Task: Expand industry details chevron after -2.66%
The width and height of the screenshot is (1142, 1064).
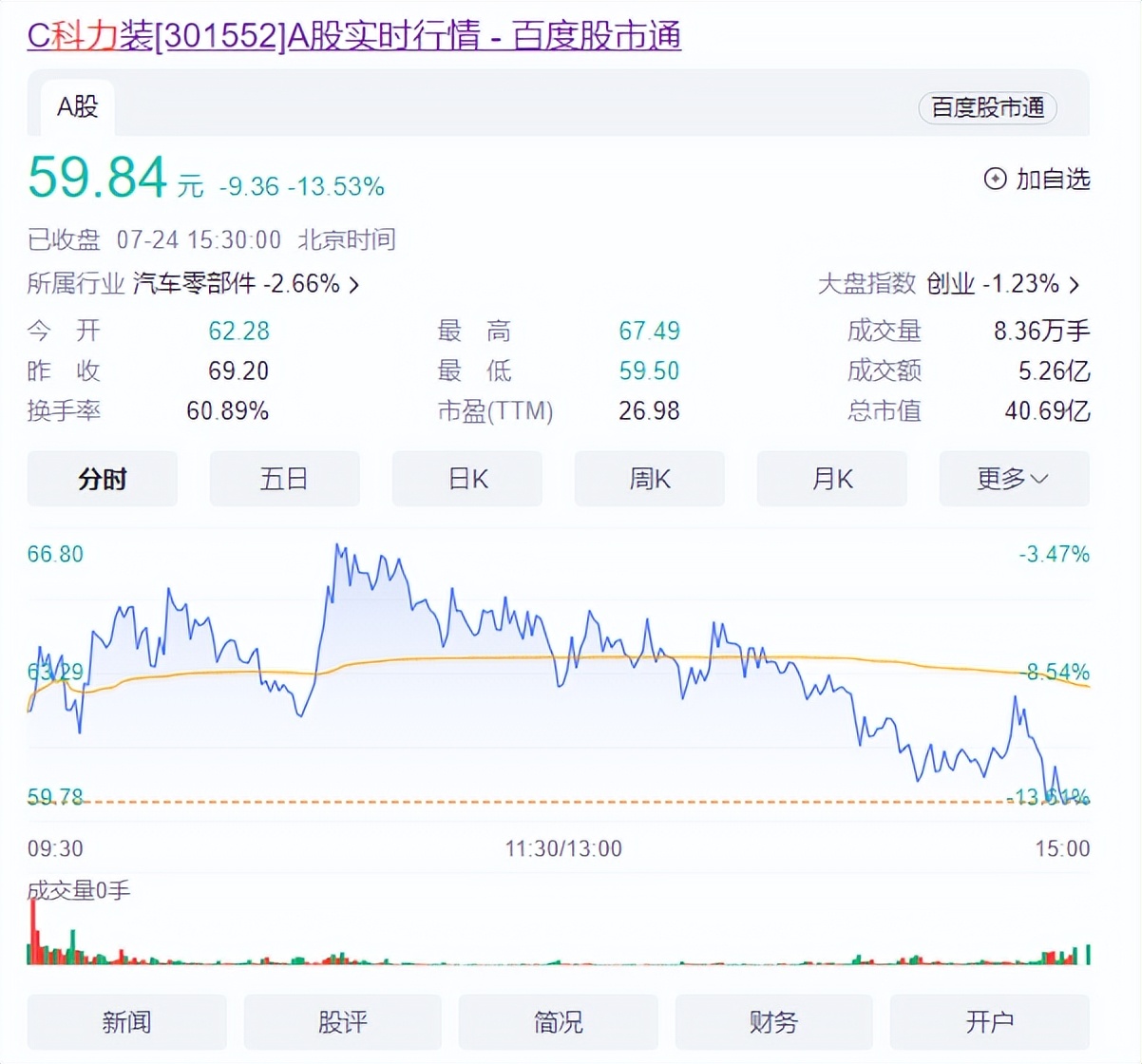Action: pos(354,284)
